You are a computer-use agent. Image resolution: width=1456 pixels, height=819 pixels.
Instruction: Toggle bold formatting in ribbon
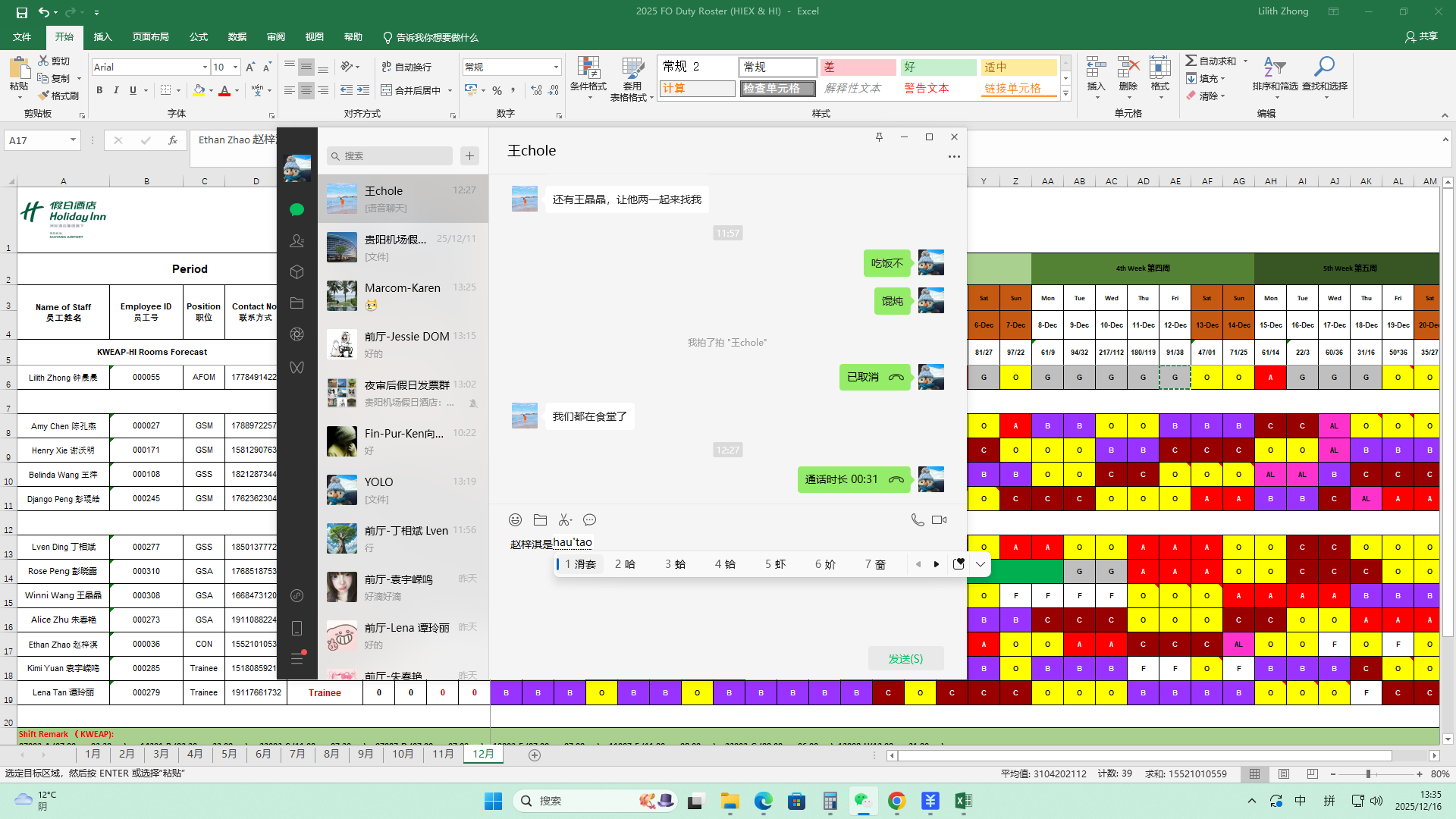coord(99,90)
